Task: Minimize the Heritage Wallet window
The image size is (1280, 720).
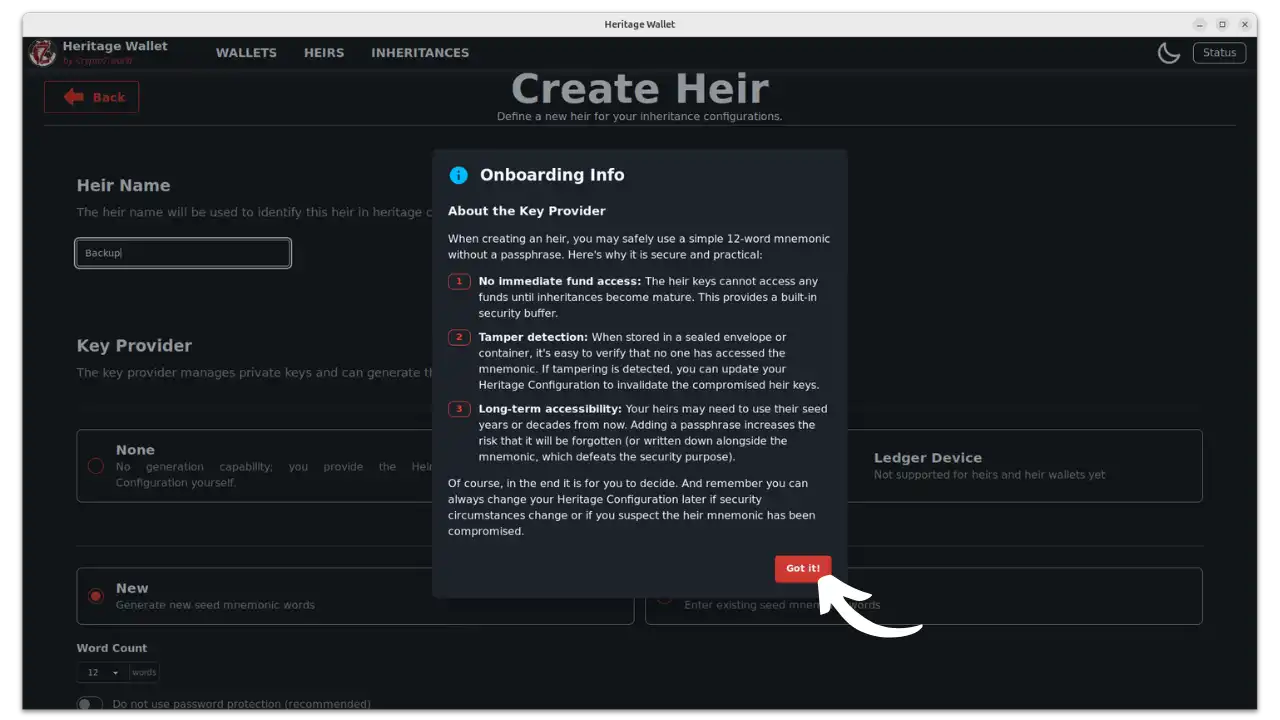Action: pos(1199,24)
